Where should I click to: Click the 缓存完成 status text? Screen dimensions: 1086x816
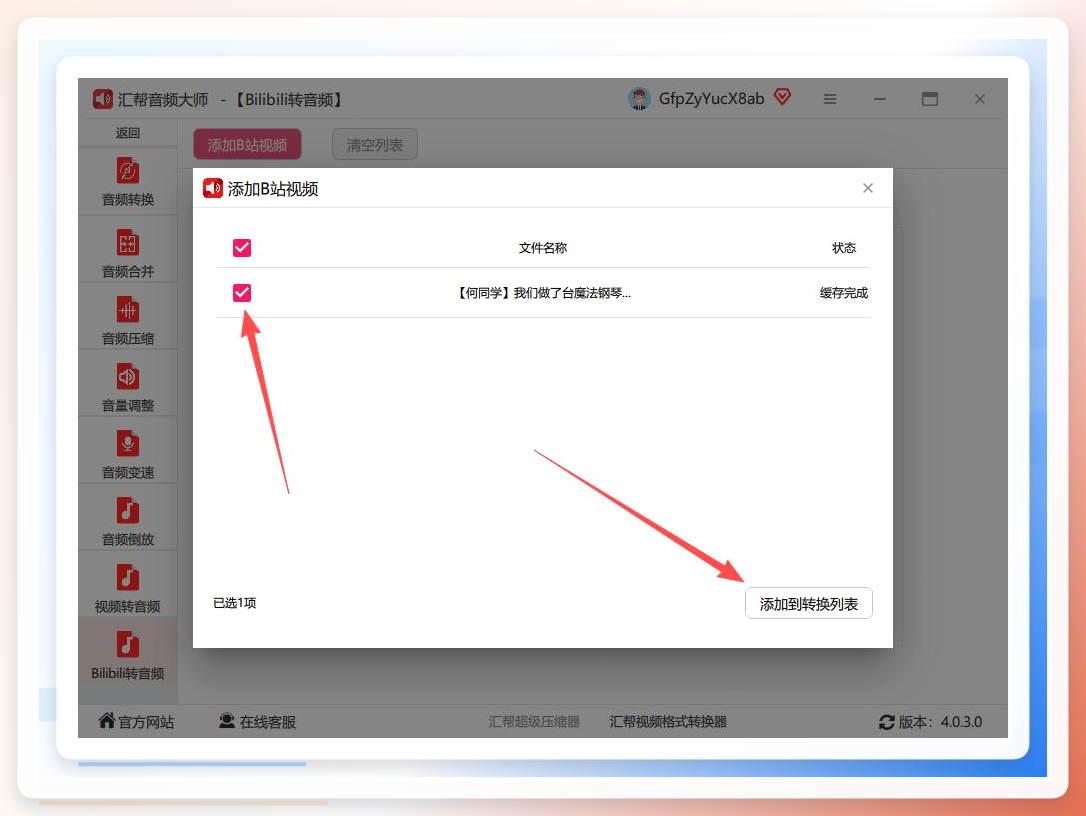pos(844,293)
